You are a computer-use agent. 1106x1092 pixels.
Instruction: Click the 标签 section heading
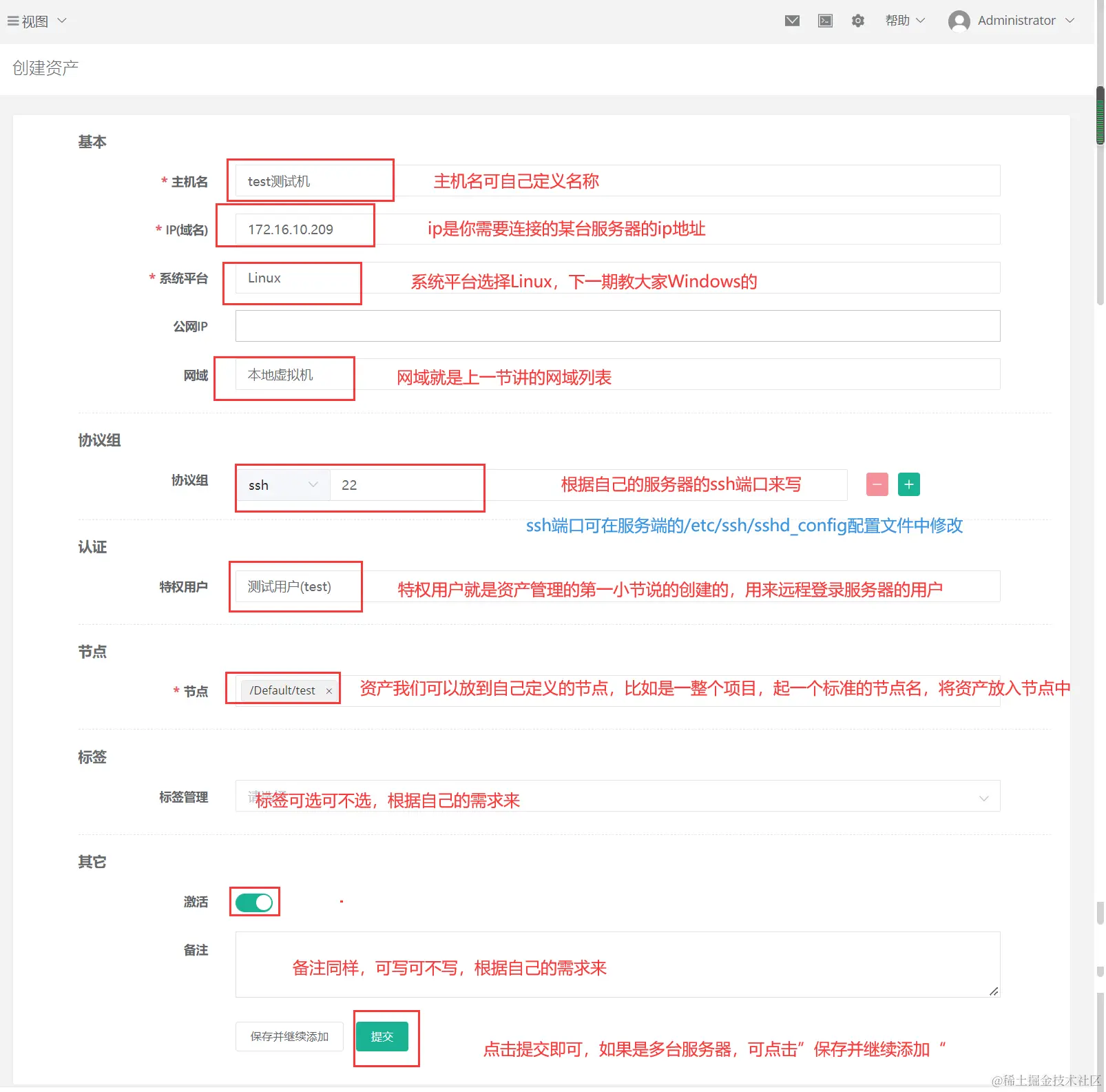pyautogui.click(x=92, y=757)
